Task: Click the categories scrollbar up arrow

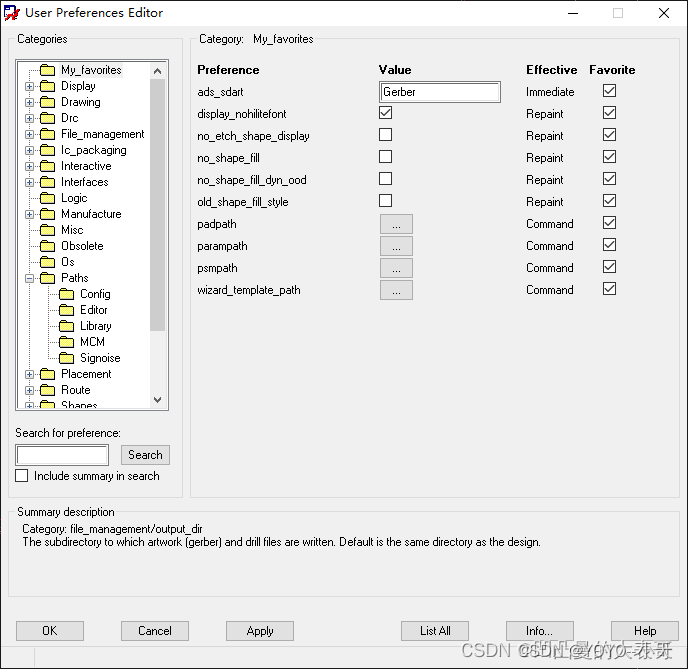Action: click(x=158, y=71)
